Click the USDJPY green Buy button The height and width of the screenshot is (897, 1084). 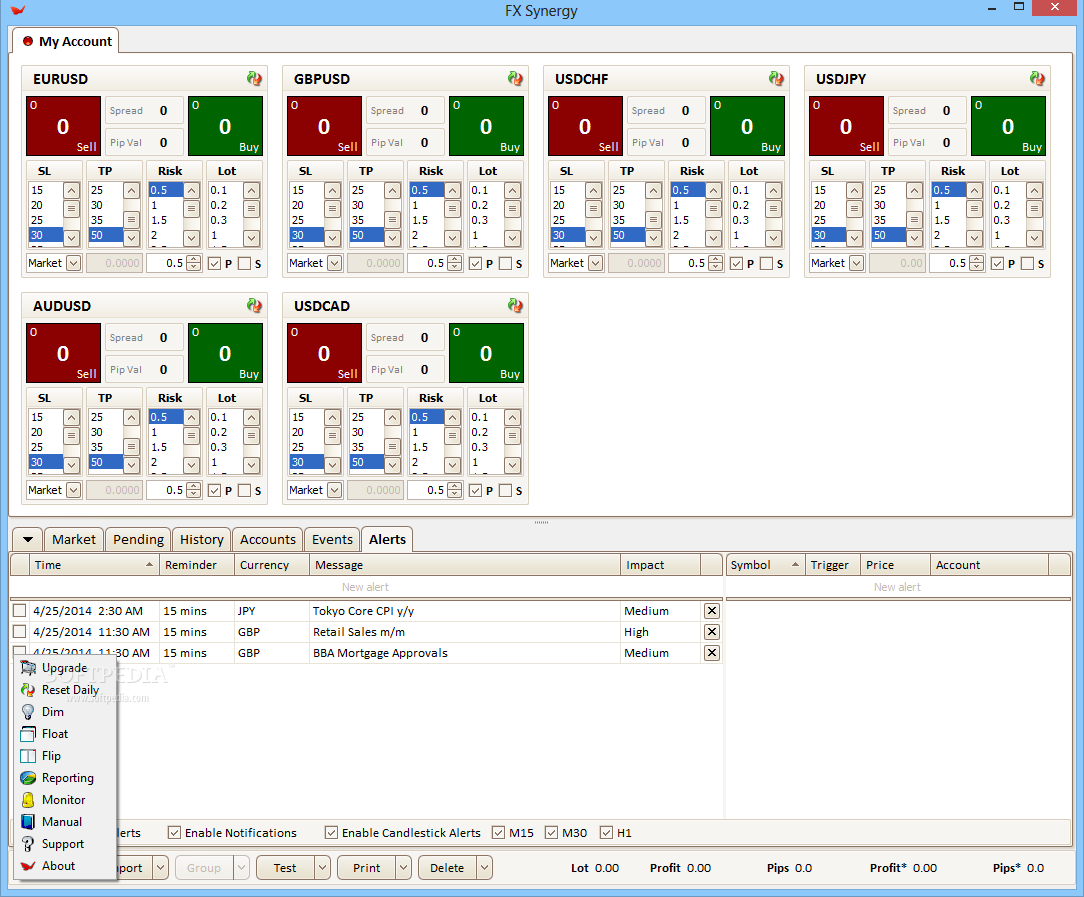pos(1008,126)
